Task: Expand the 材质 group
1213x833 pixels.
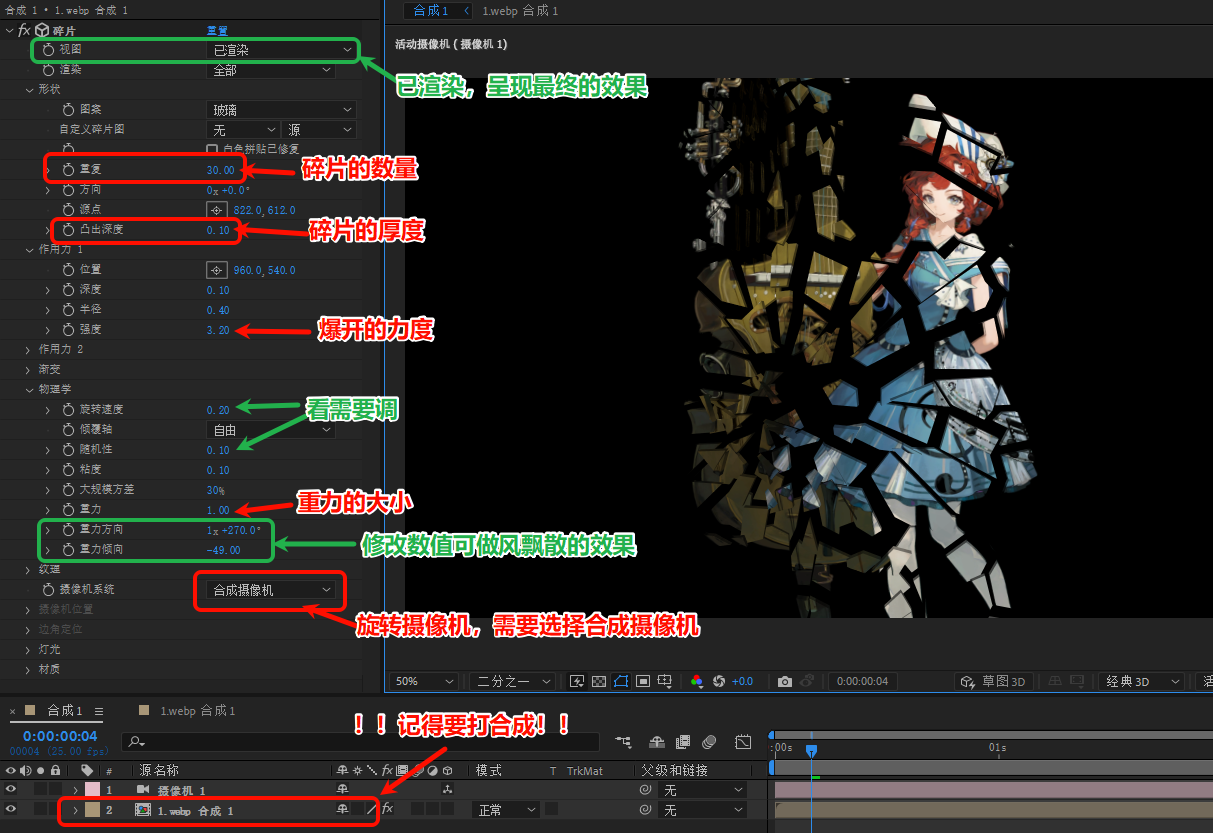Action: [x=29, y=670]
